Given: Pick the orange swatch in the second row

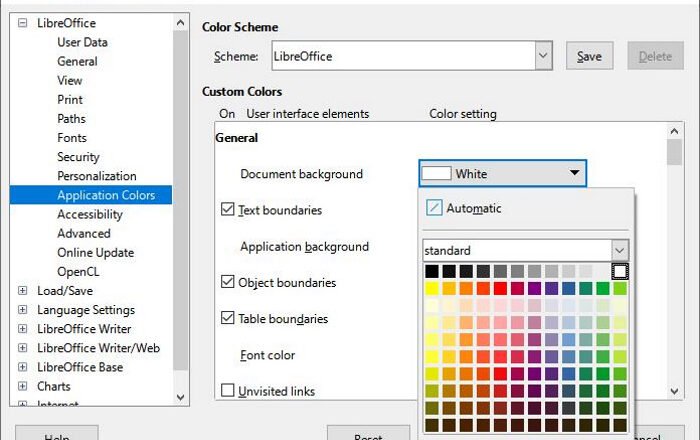Looking at the screenshot, I should (466, 288).
